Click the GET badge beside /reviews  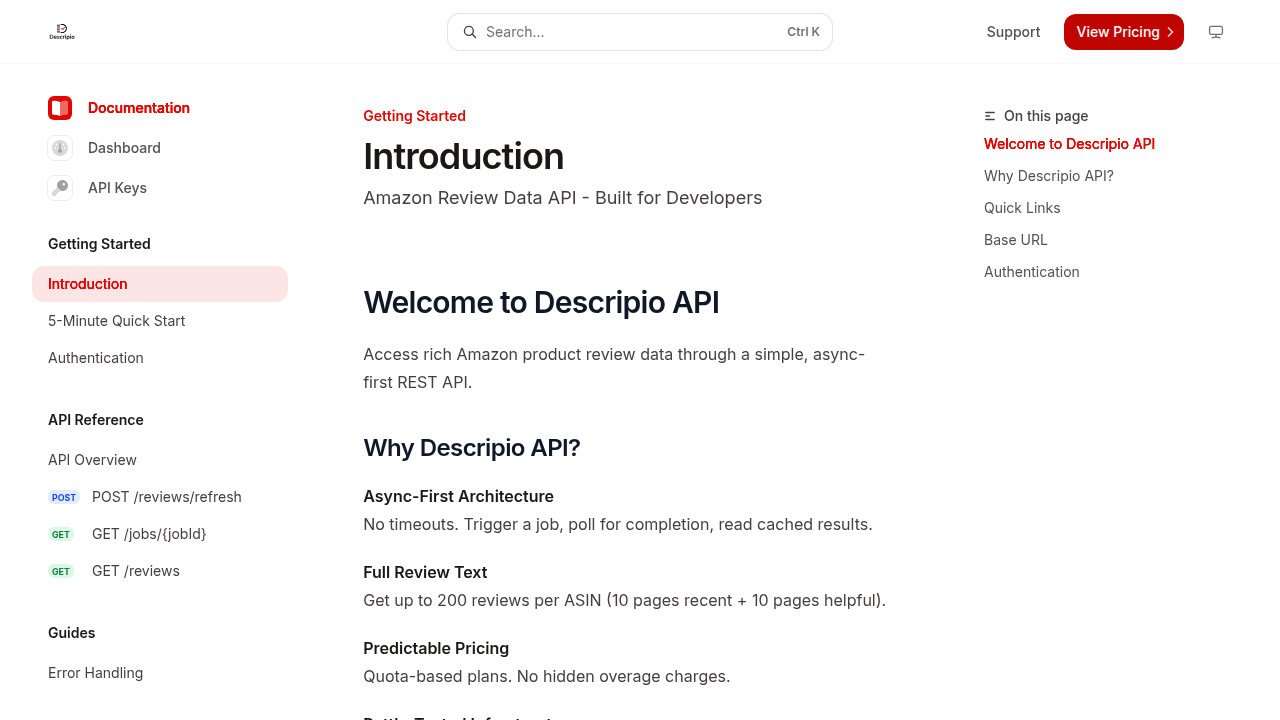pyautogui.click(x=61, y=571)
